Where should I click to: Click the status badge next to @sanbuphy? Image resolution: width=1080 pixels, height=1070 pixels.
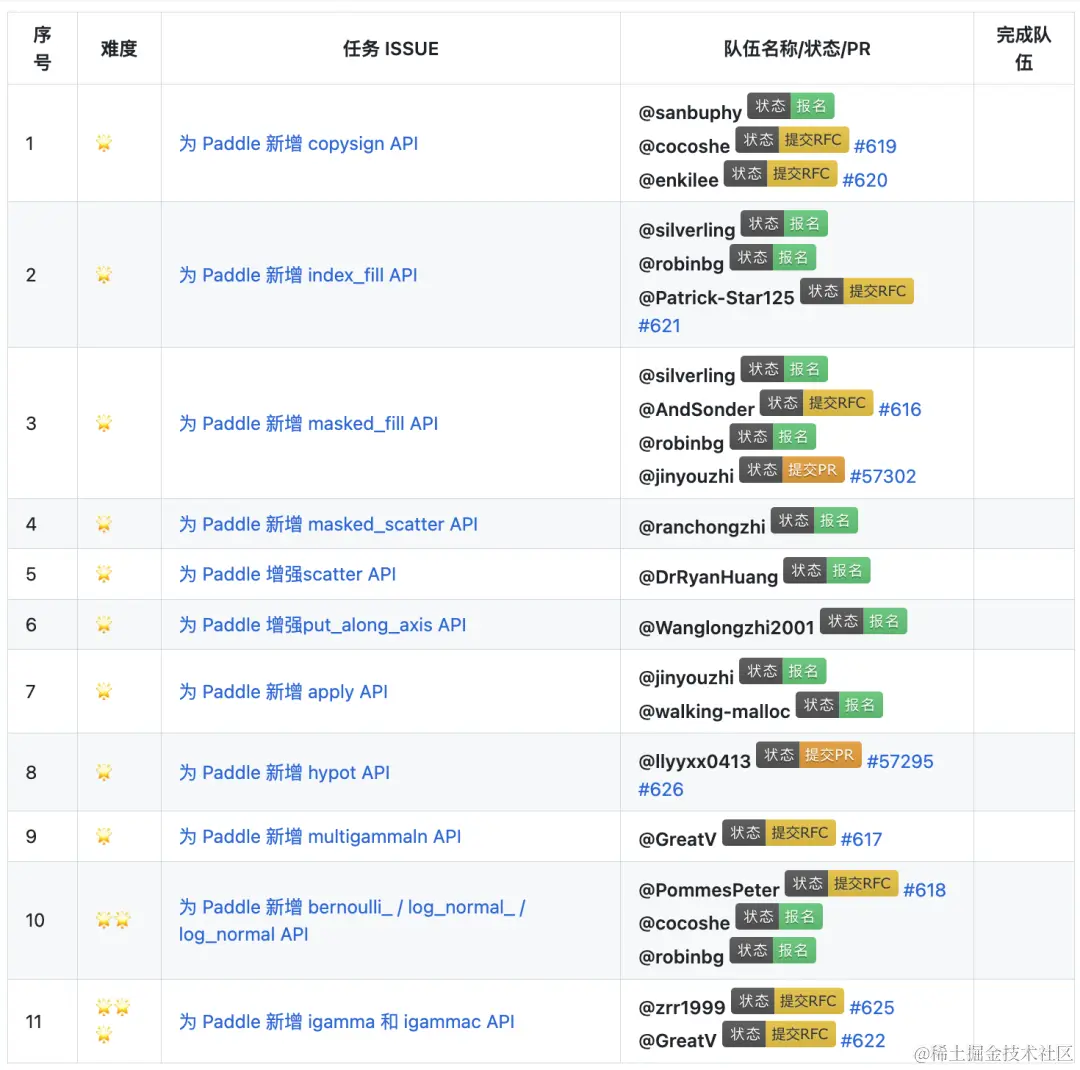coord(791,105)
